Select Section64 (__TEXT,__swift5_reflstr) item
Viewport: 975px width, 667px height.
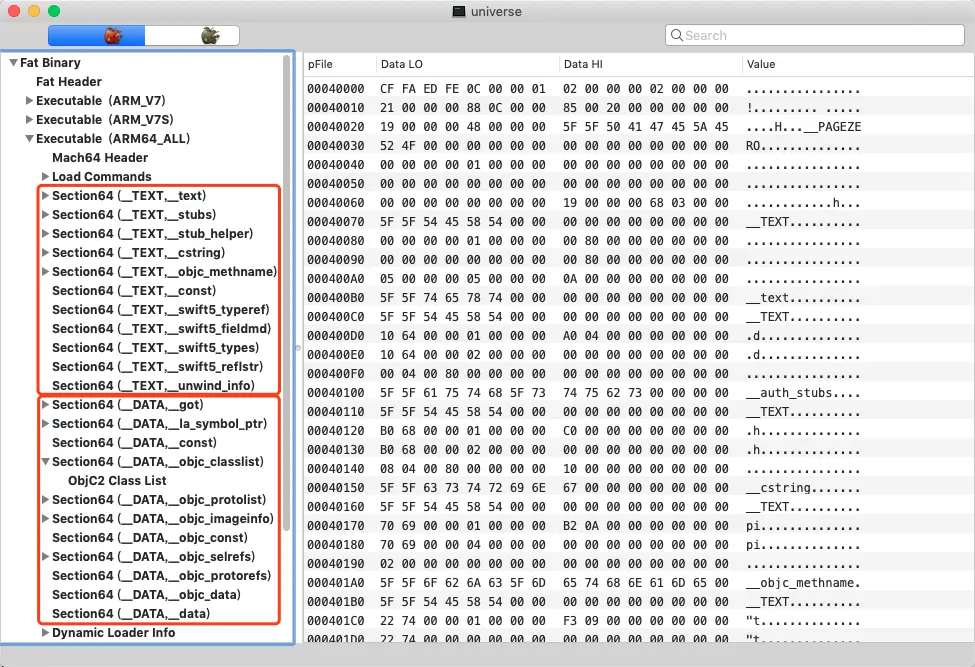pos(157,367)
